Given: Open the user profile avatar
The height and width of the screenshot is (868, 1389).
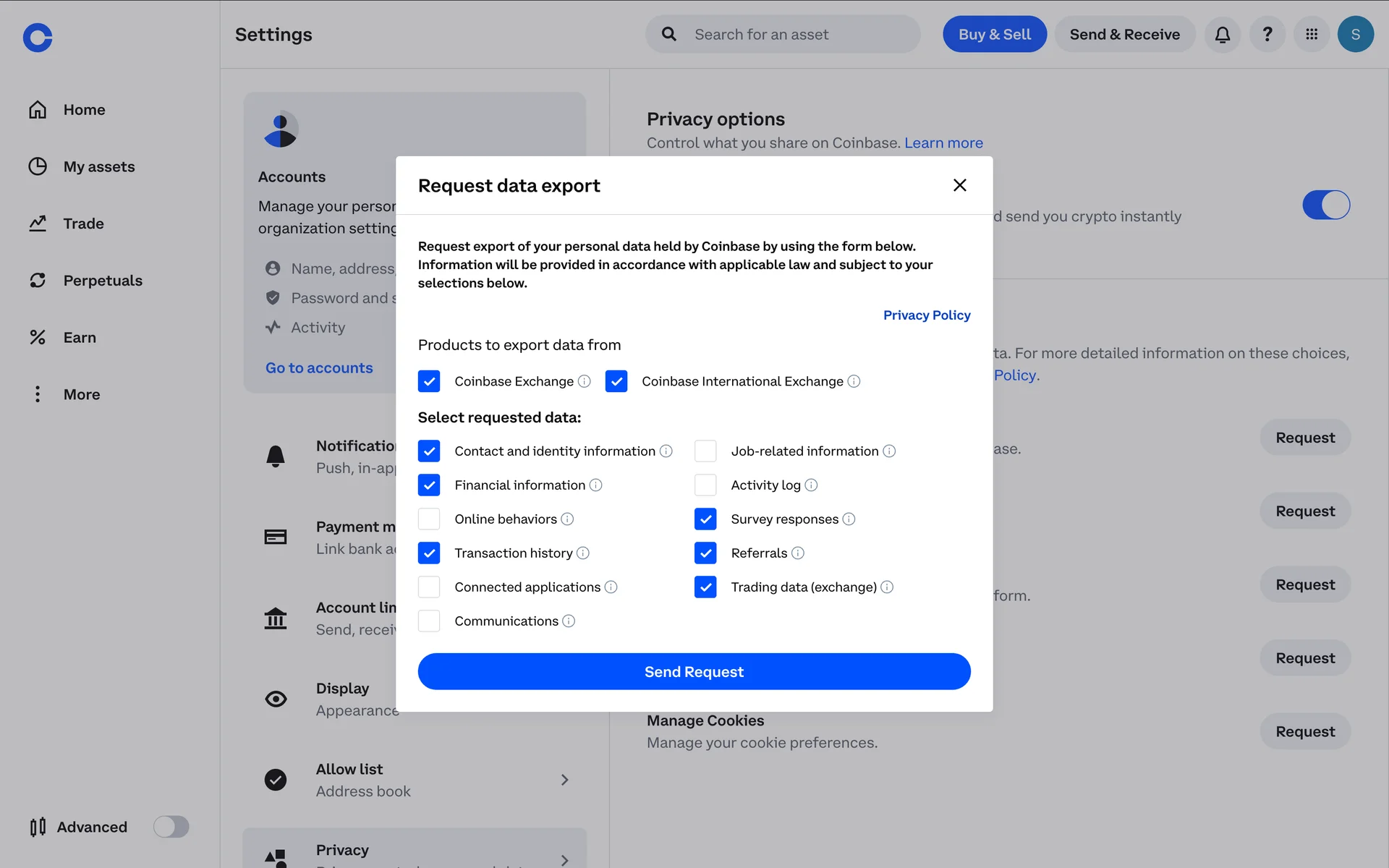Looking at the screenshot, I should coord(1355,35).
